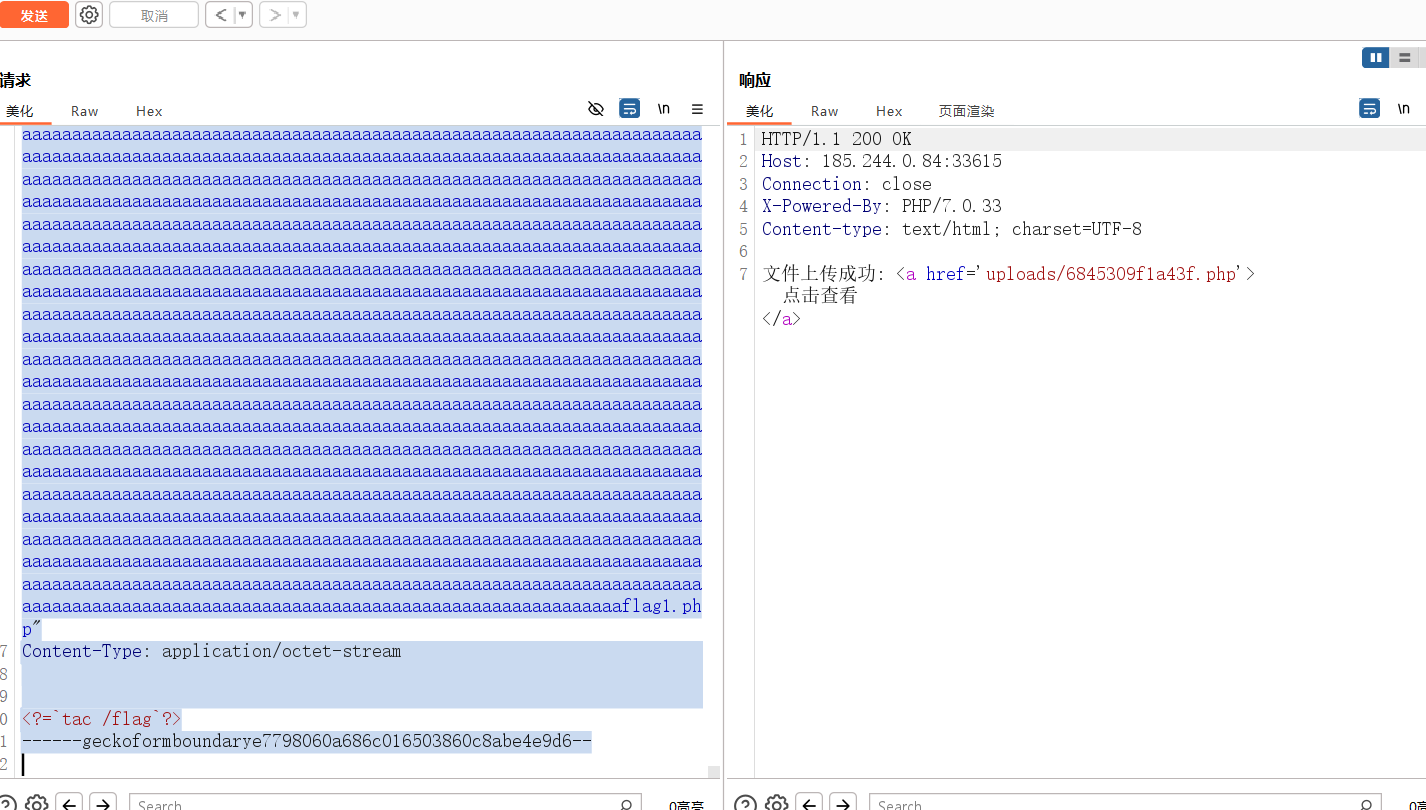The height and width of the screenshot is (810, 1426).
Task: Open Repeater settings gear beside 发送
Action: (x=89, y=15)
